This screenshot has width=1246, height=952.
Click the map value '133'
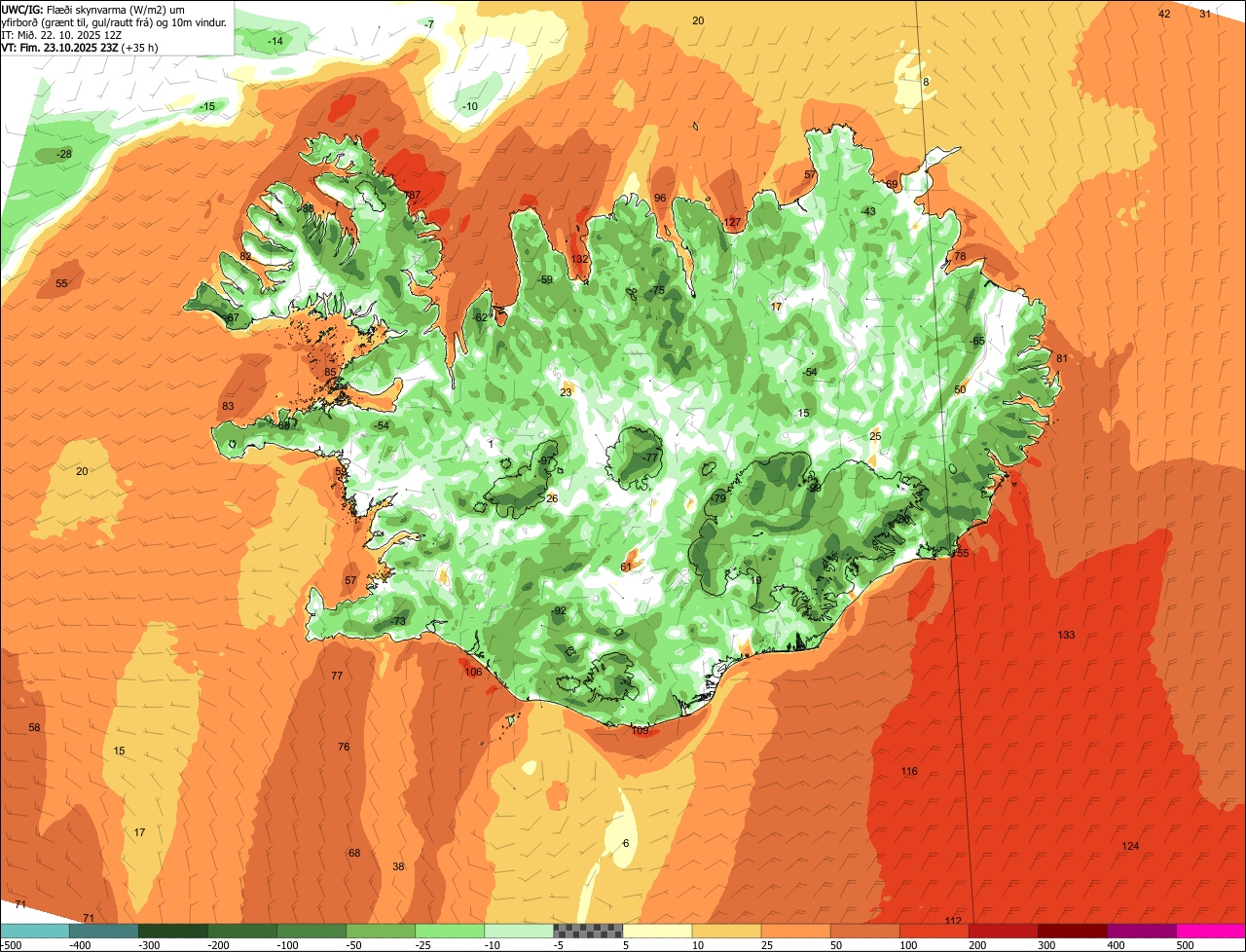point(1066,635)
